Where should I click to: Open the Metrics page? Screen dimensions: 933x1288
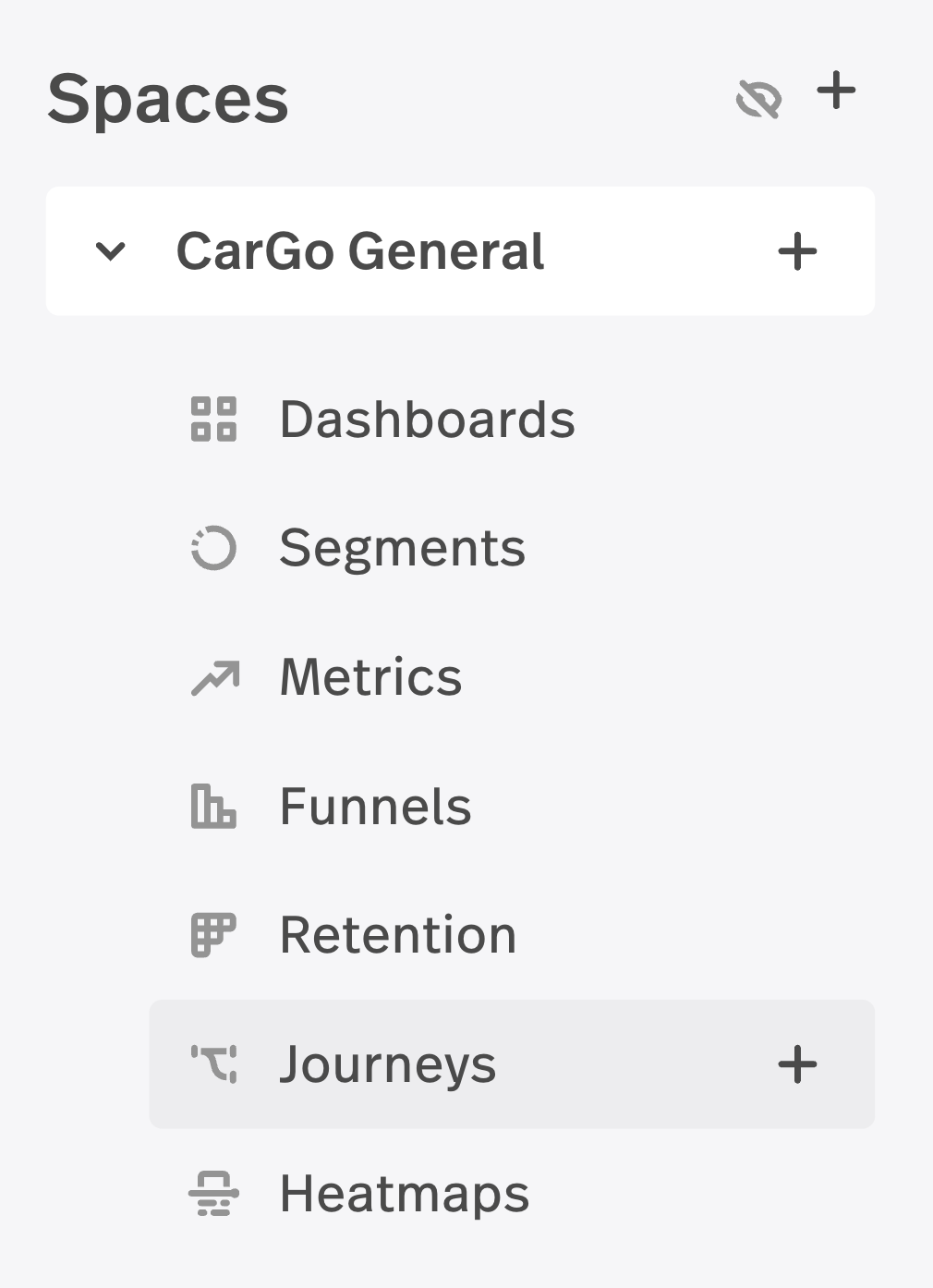pos(370,677)
